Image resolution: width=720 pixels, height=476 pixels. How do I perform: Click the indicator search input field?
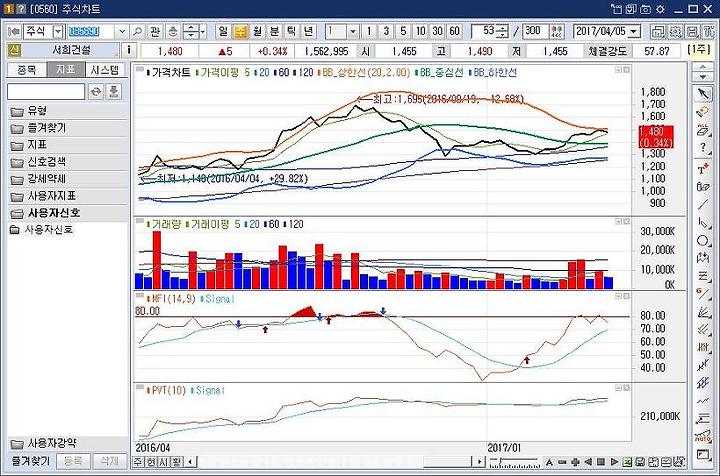46,91
